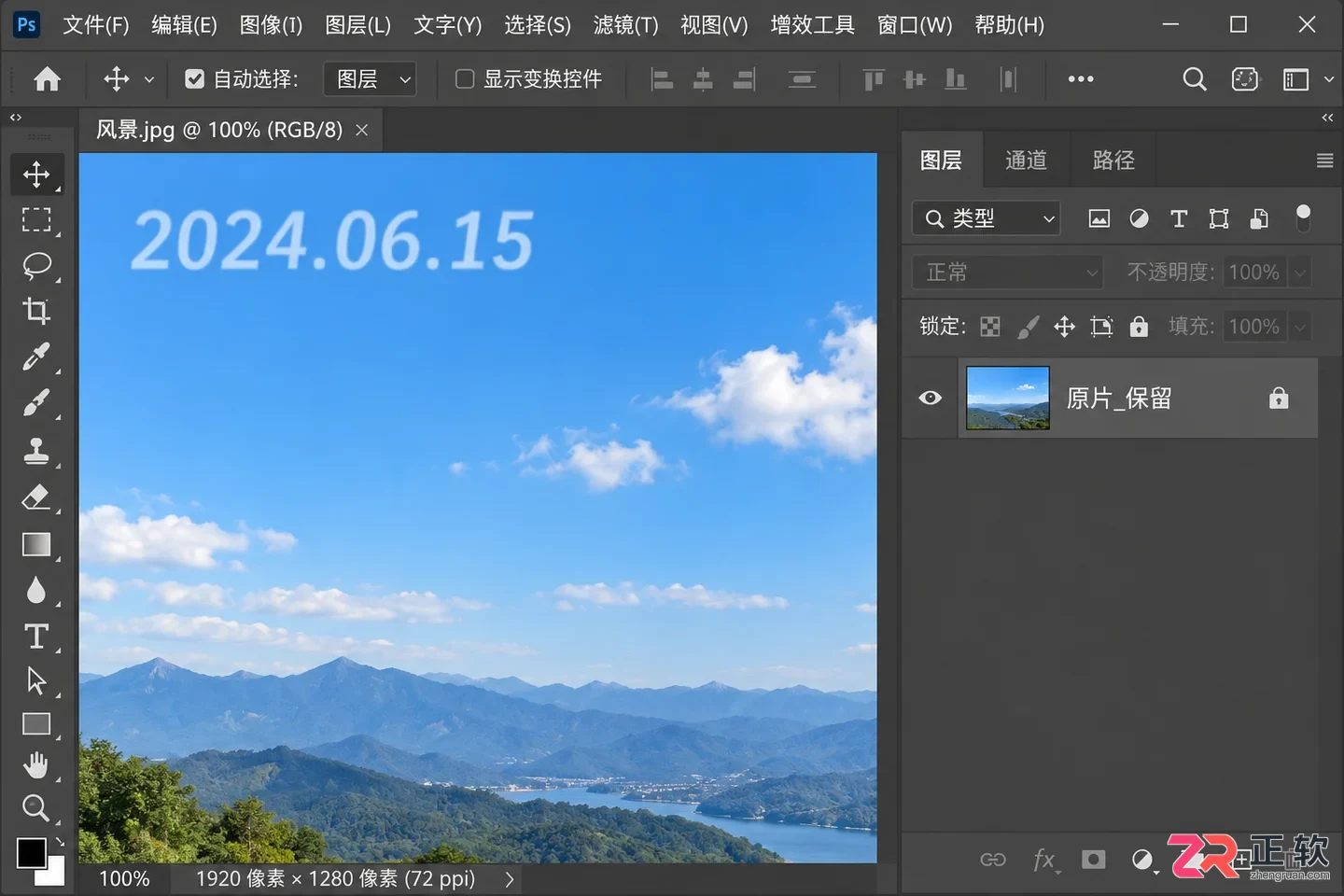Enable the 显示变换控件 checkbox
Viewport: 1344px width, 896px height.
pos(465,79)
